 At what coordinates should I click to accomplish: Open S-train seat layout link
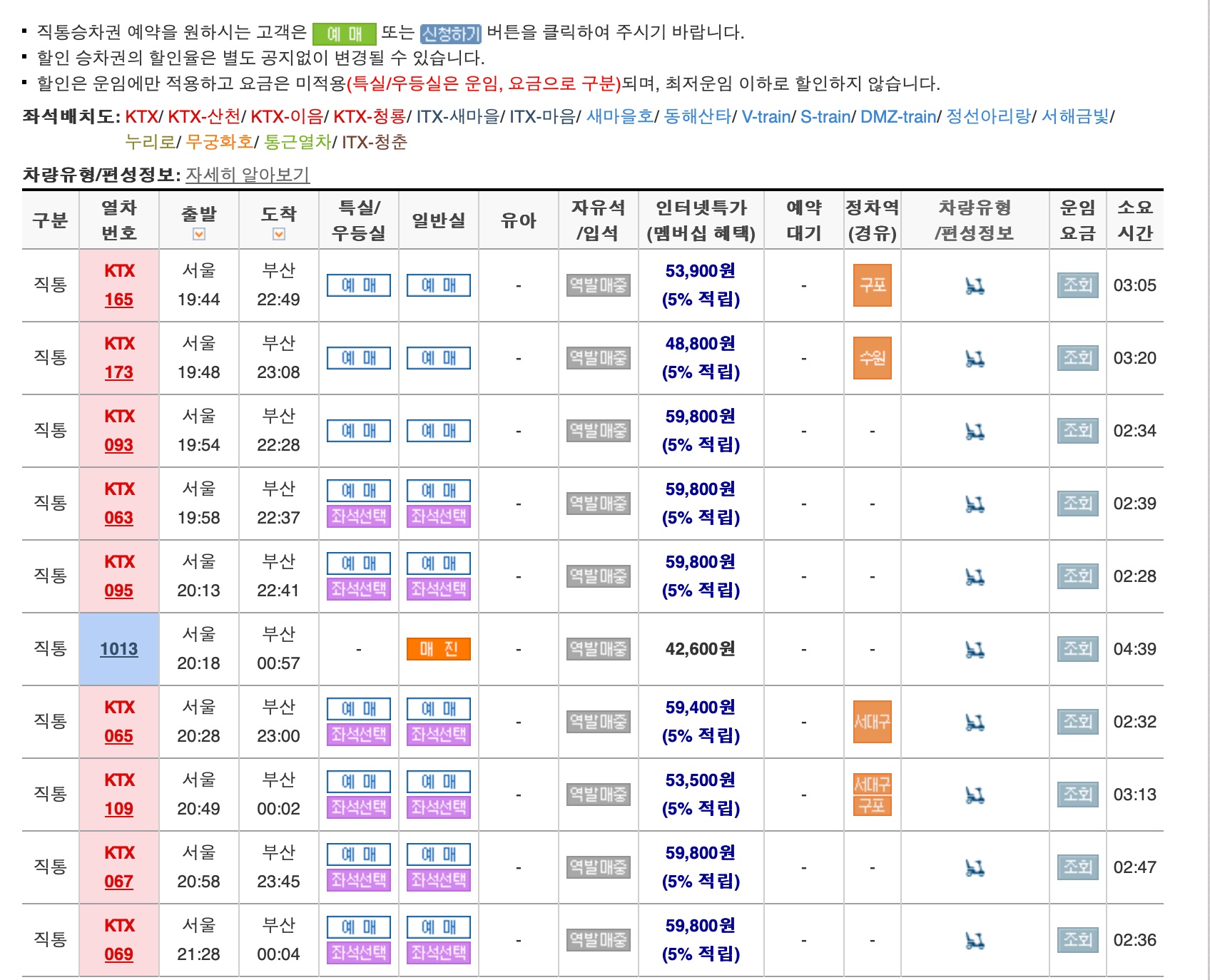[x=825, y=116]
